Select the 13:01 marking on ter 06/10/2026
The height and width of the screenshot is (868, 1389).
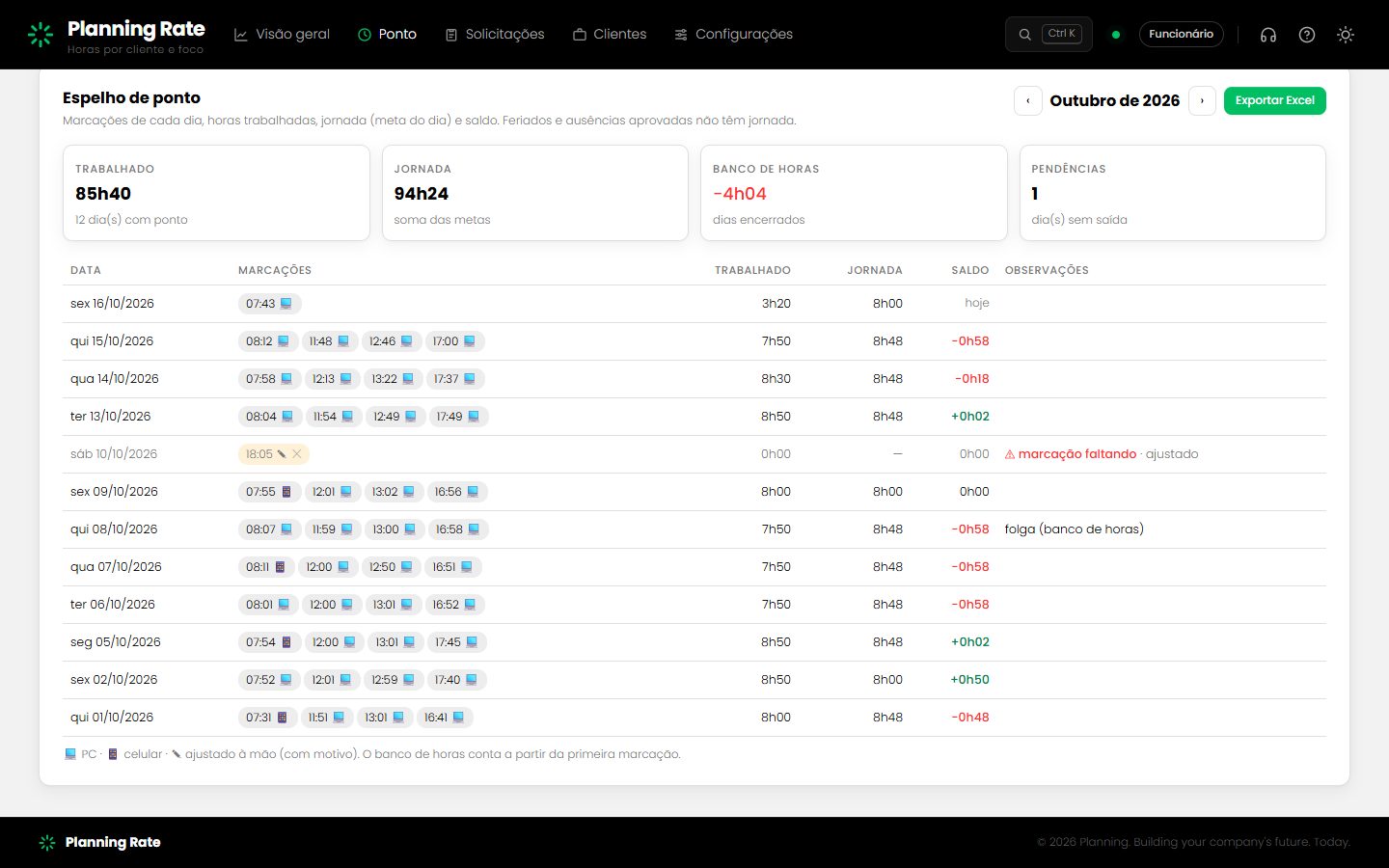(x=394, y=605)
